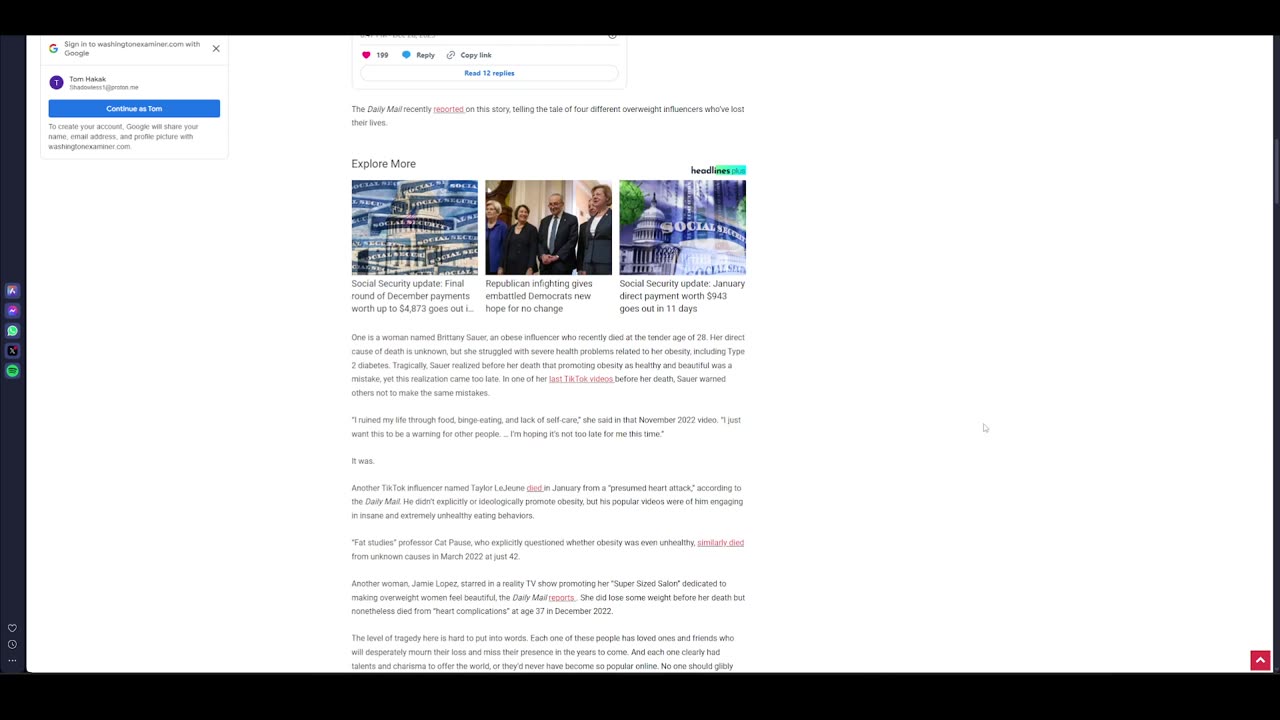Click the '199' like count on tweet
Screen dimensions: 1280x720
[382, 55]
